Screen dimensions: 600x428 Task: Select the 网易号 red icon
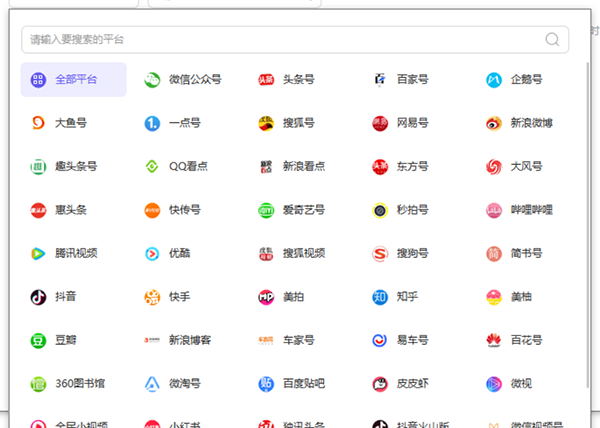tap(380, 123)
